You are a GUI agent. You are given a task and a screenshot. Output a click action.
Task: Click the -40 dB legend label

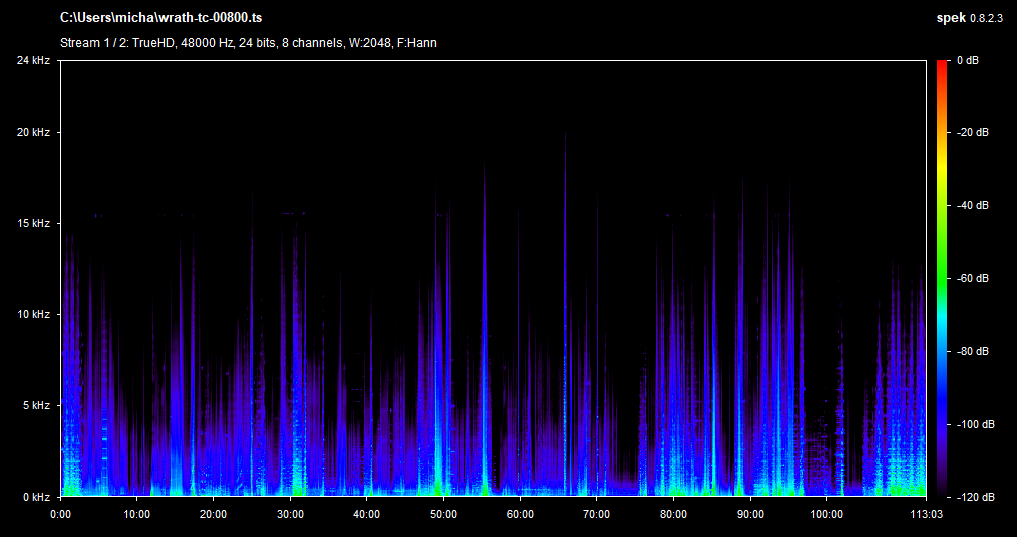[x=972, y=206]
